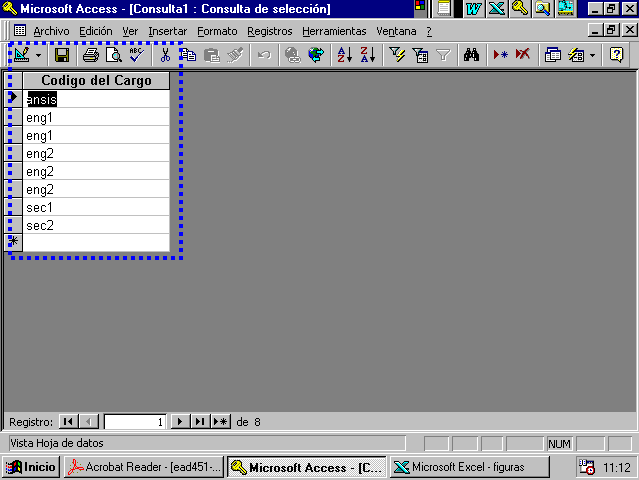Click the New Object toolbar icon
The width and height of the screenshot is (639, 480).
(576, 55)
